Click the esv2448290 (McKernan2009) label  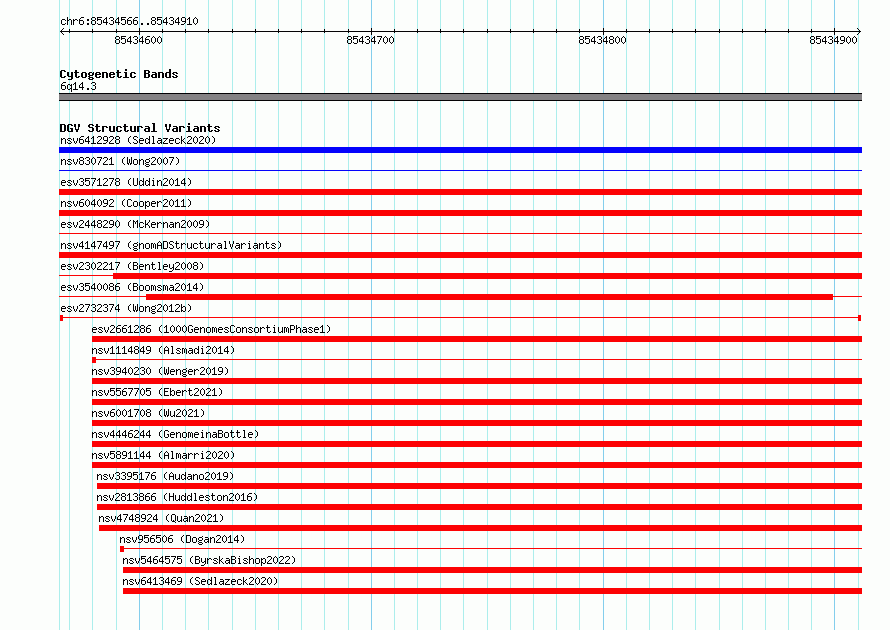pyautogui.click(x=135, y=224)
